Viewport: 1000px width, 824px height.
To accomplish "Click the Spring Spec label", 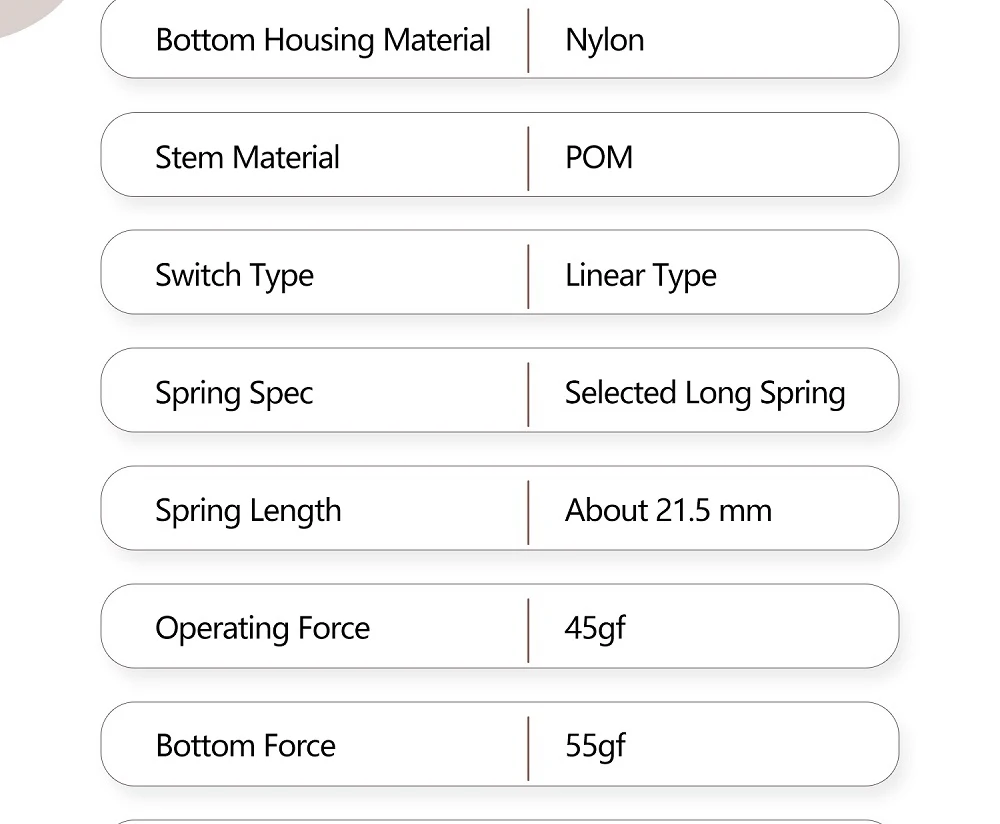I will 234,393.
